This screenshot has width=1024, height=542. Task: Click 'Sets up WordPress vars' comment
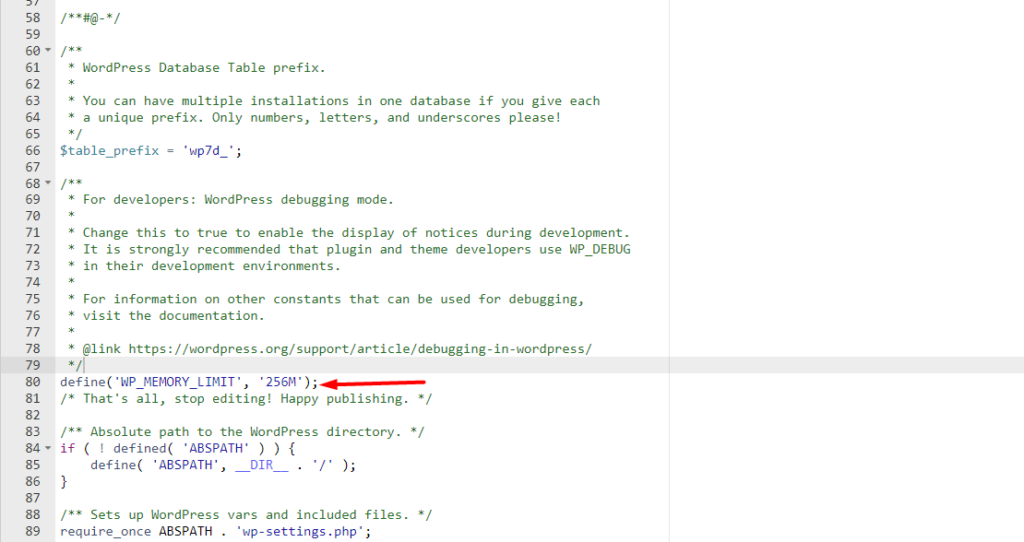pos(246,515)
